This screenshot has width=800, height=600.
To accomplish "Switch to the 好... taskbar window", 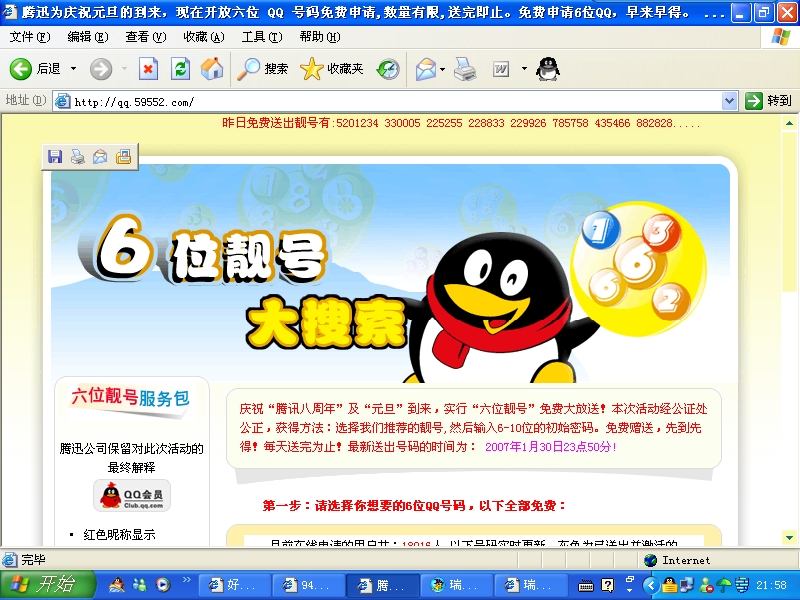I will (x=234, y=585).
